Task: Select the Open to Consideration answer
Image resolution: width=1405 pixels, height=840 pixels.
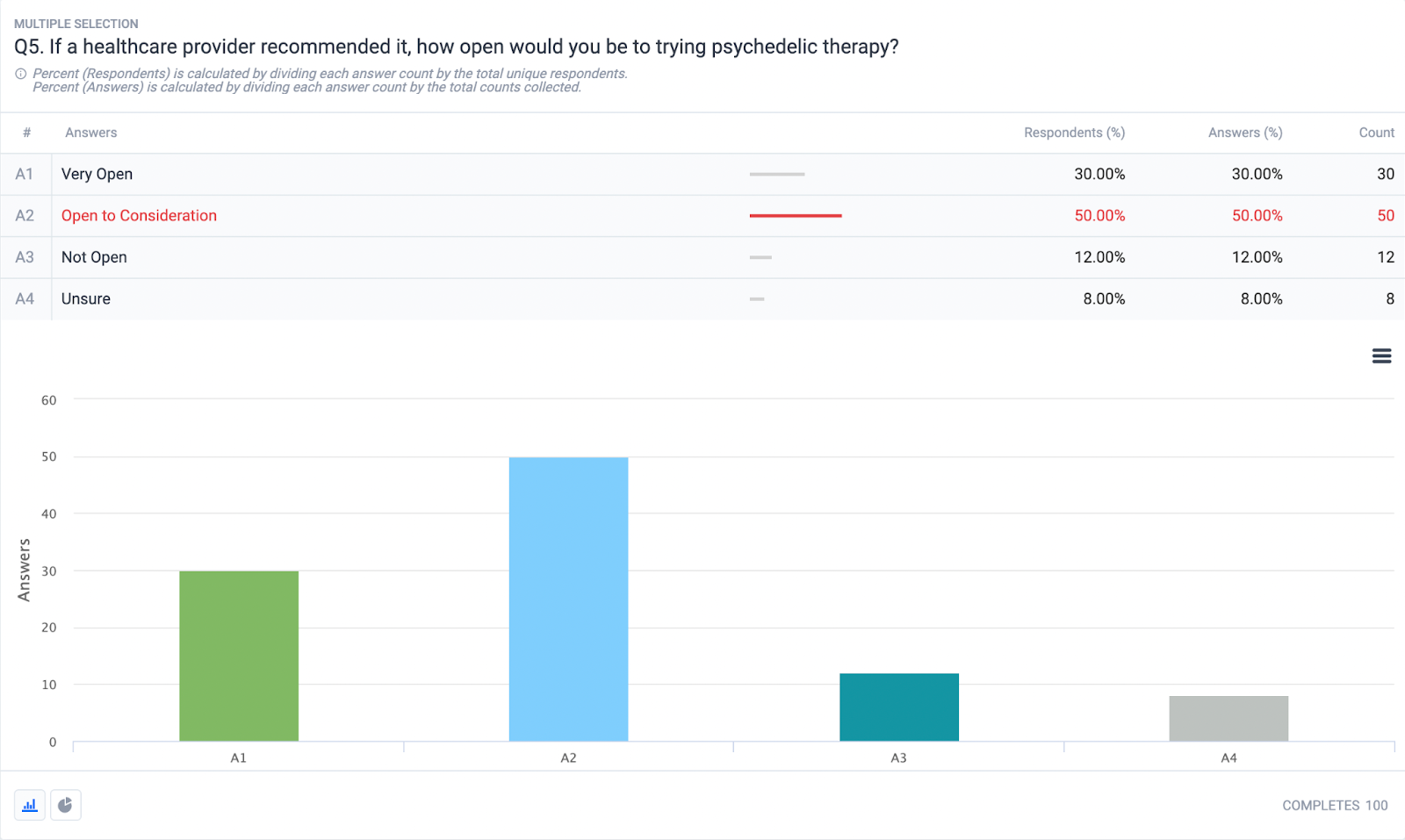Action: [x=139, y=216]
